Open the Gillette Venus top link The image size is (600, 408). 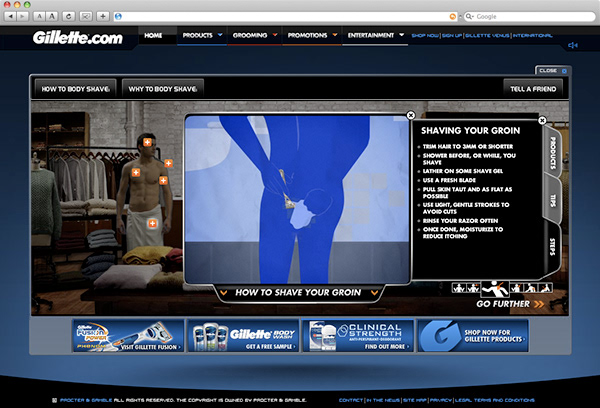pyautogui.click(x=487, y=35)
